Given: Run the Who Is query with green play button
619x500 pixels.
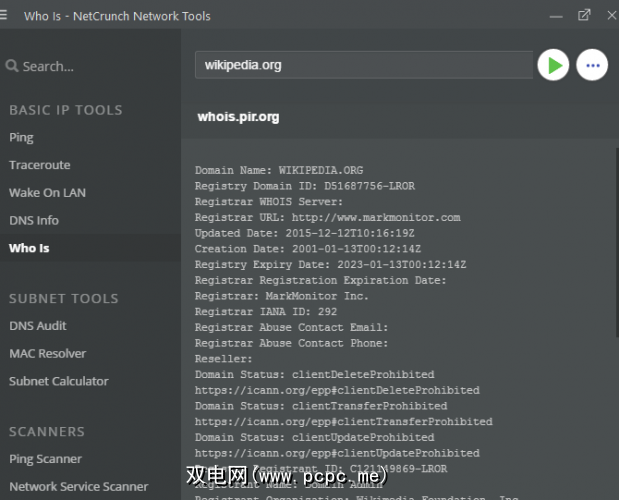Looking at the screenshot, I should 553,66.
